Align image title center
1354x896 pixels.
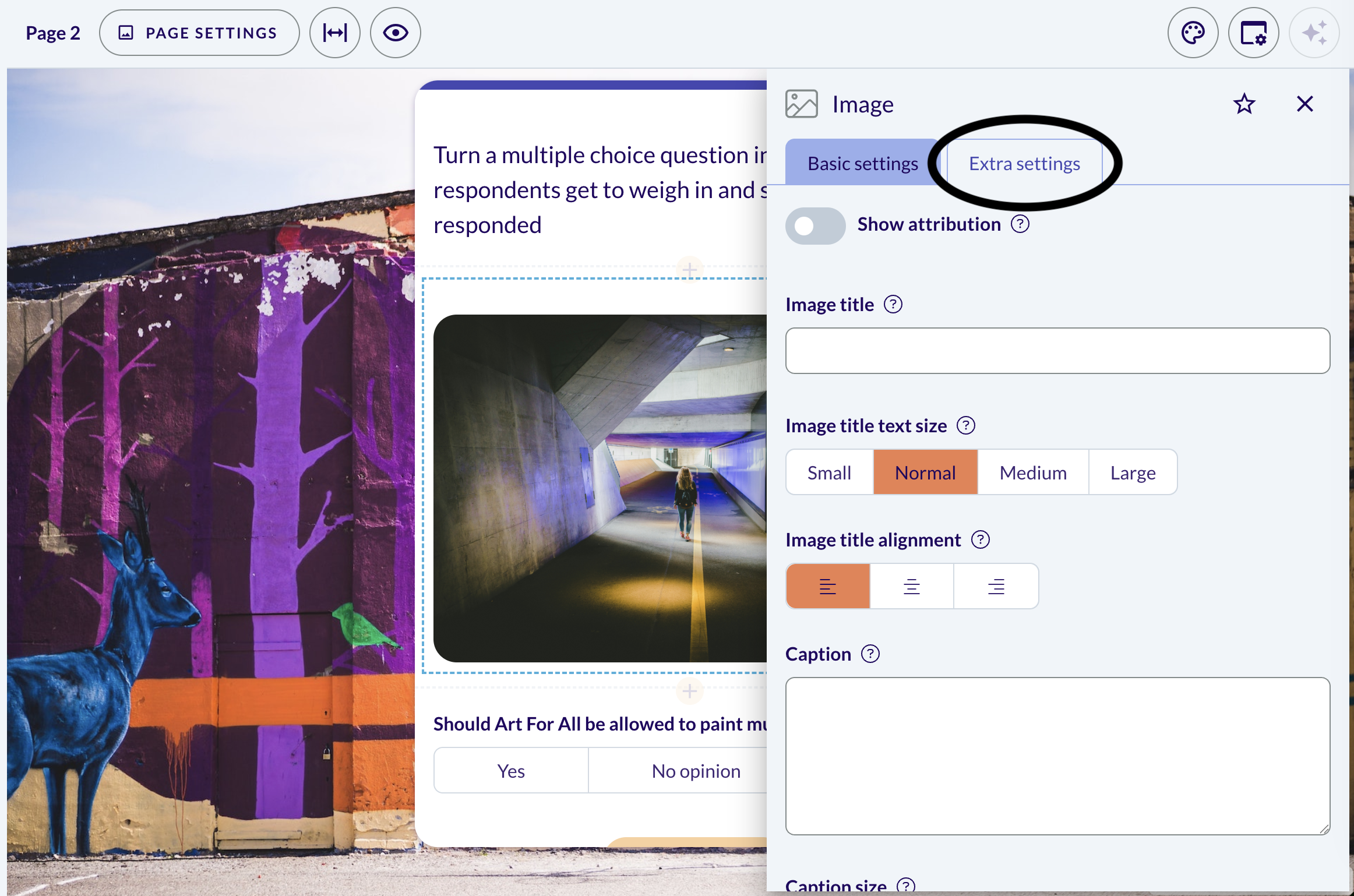point(912,586)
